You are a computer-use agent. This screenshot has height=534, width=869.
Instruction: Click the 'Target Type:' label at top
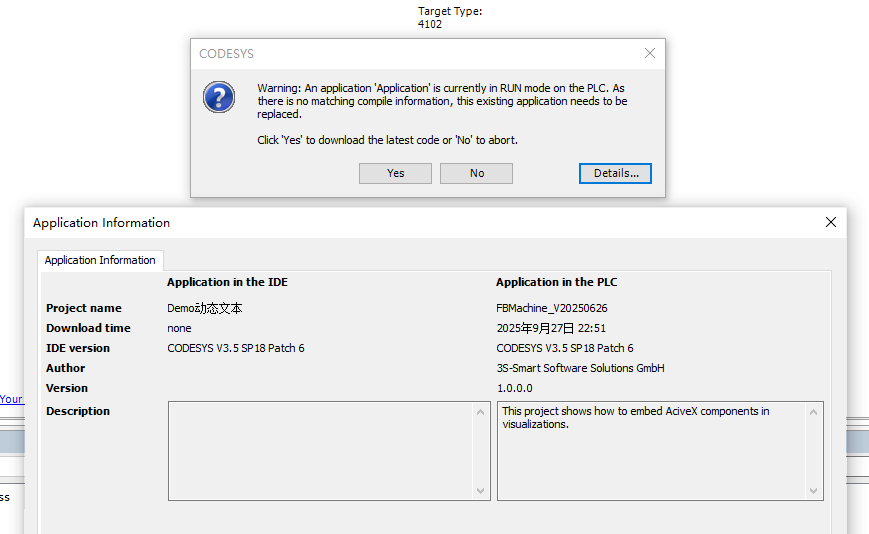click(x=450, y=11)
